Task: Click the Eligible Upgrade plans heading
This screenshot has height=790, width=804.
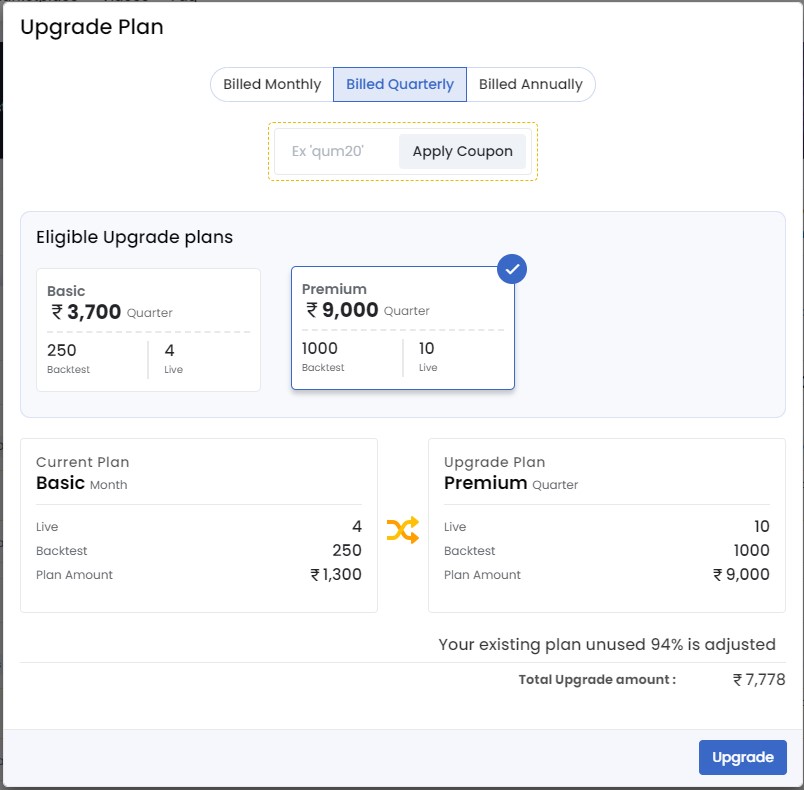Action: click(x=134, y=237)
